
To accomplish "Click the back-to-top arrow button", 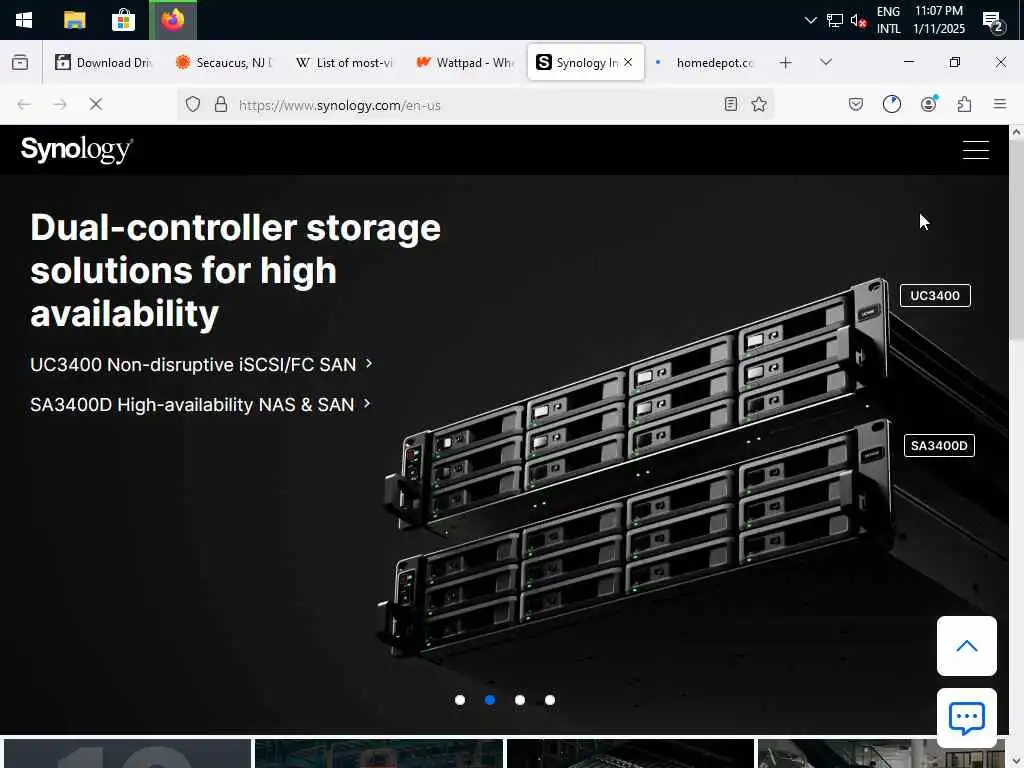I will coord(967,646).
